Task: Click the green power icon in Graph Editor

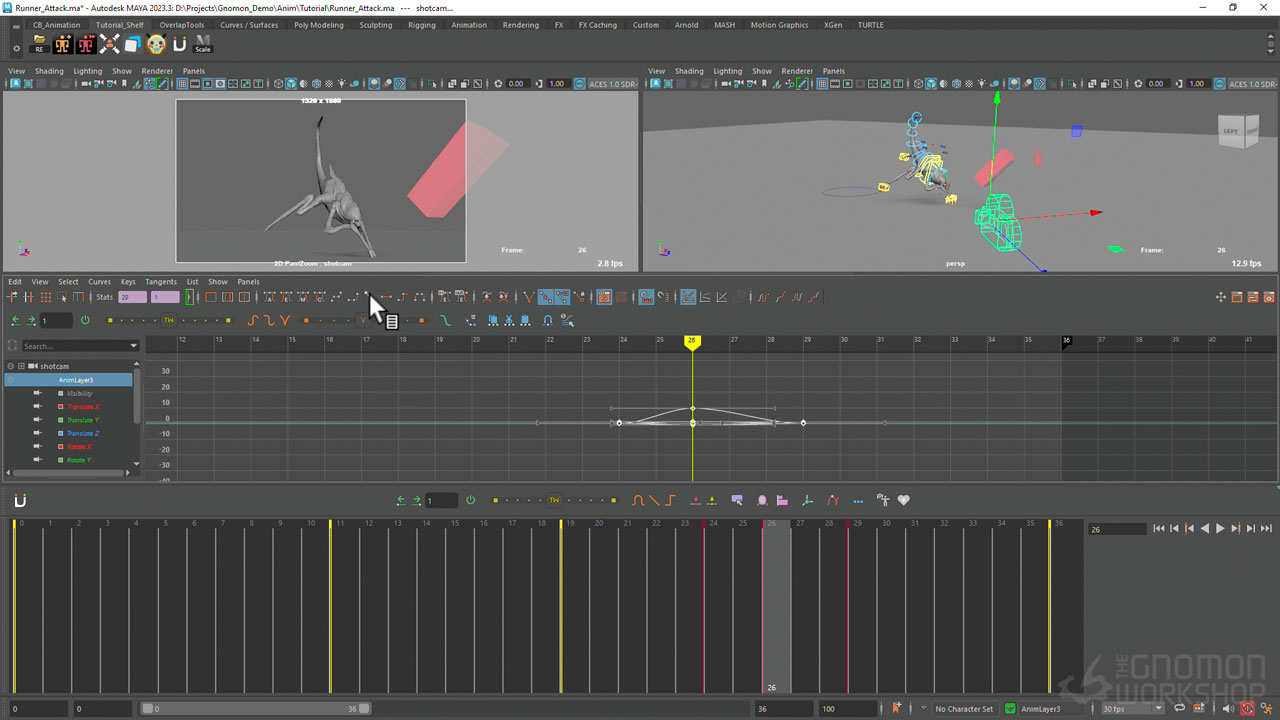Action: pyautogui.click(x=85, y=320)
